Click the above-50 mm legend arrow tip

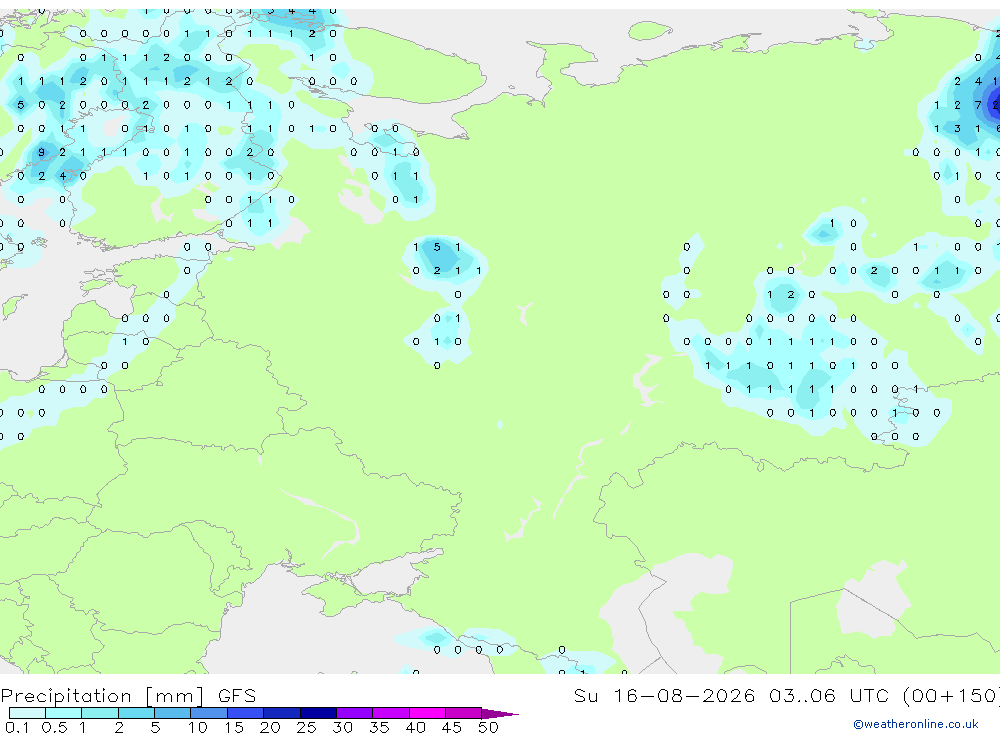tap(500, 714)
